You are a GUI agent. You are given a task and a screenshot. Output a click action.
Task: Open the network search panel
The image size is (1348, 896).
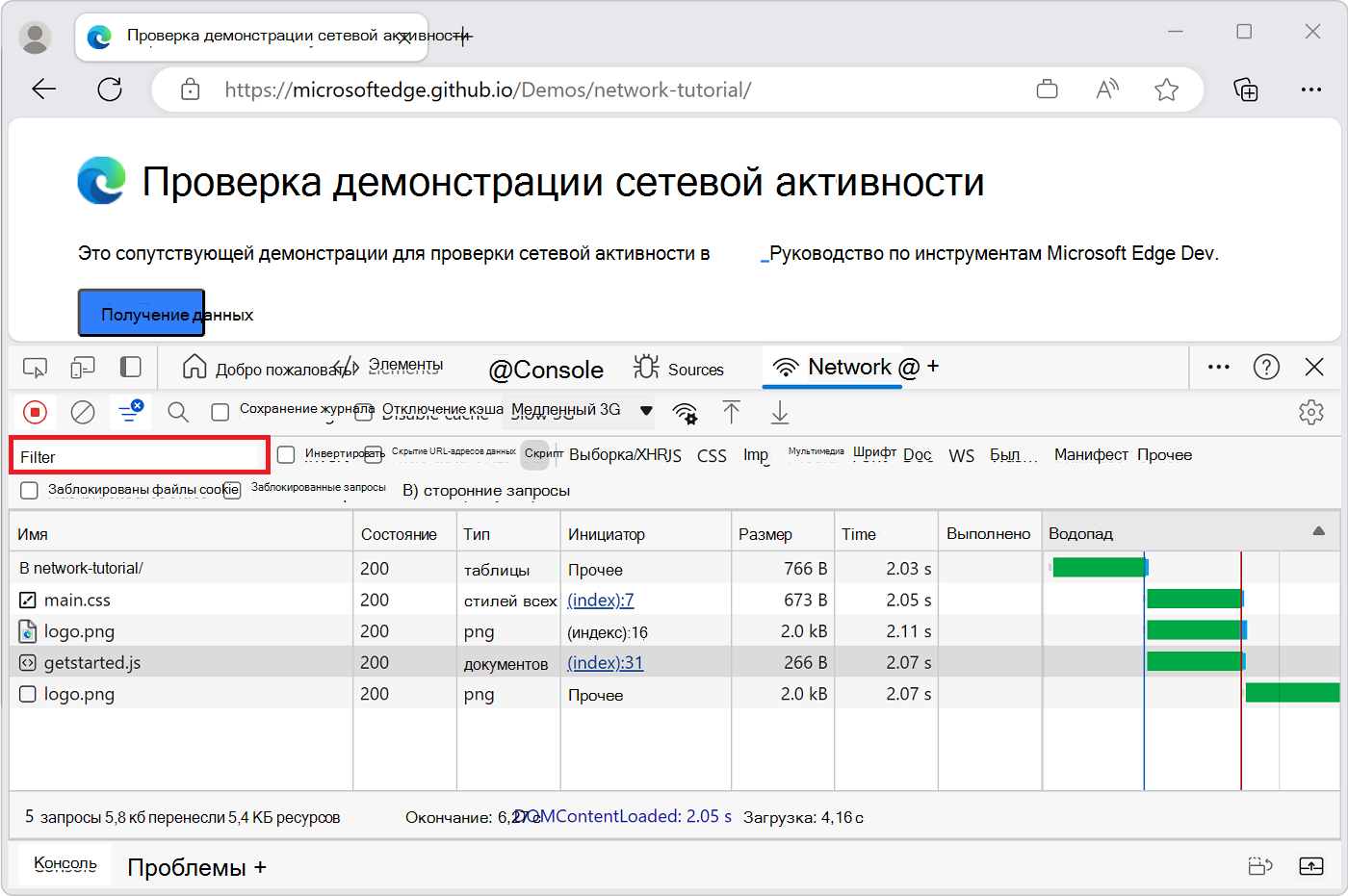(x=177, y=412)
